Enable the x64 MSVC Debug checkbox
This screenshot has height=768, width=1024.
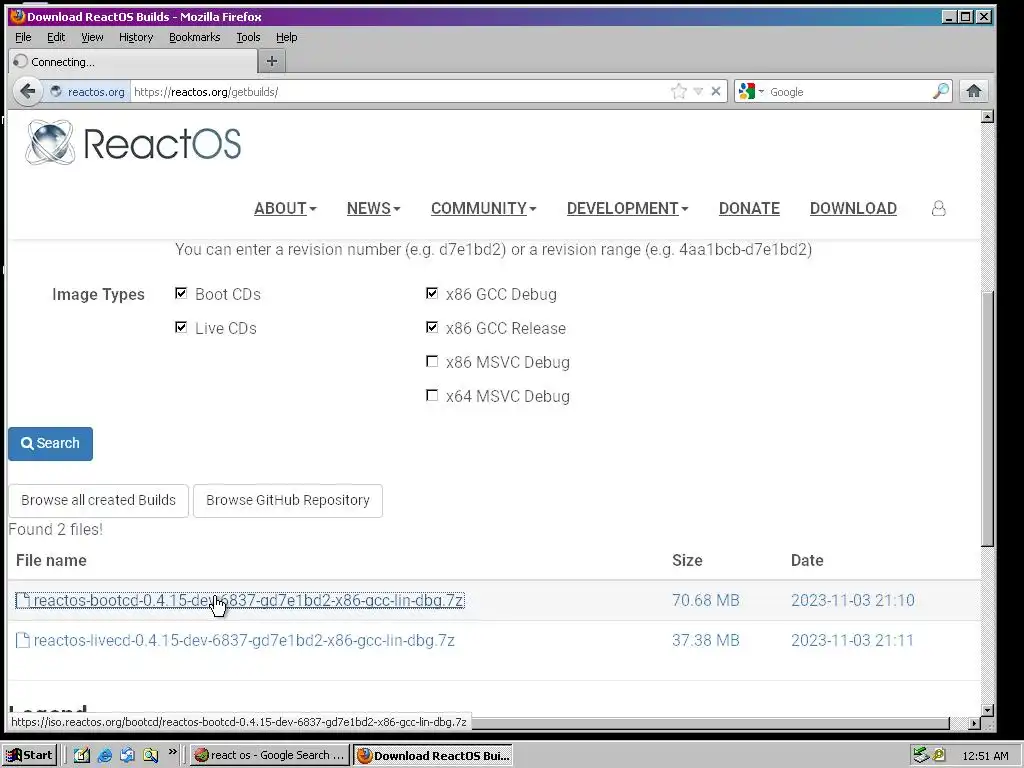click(432, 395)
